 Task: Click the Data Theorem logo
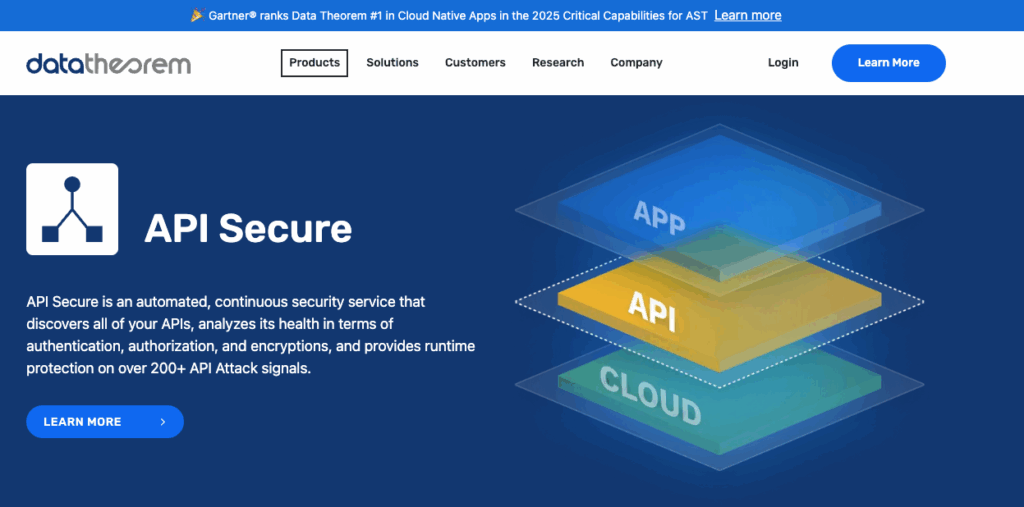pyautogui.click(x=108, y=63)
